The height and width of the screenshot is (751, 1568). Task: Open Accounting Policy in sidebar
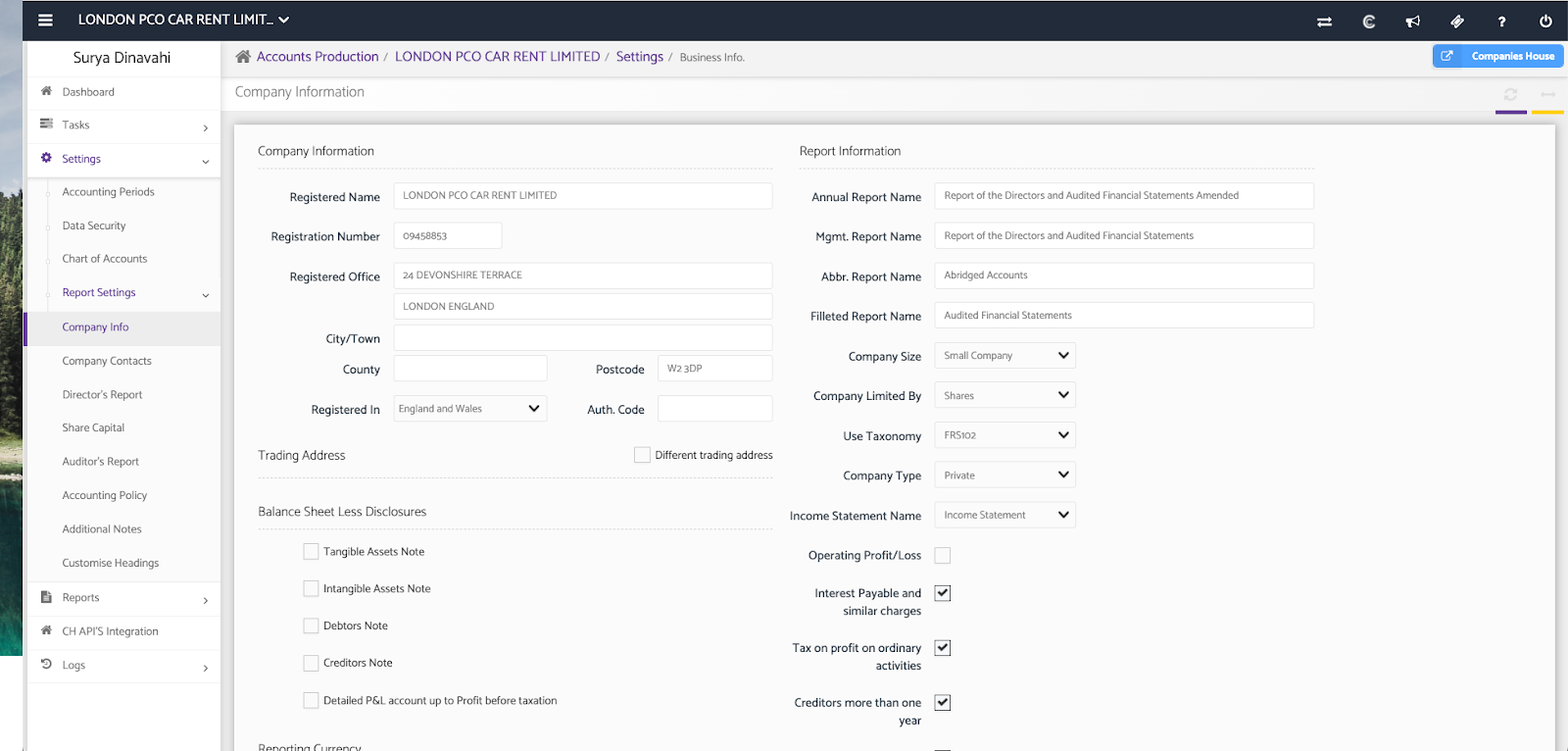click(105, 496)
